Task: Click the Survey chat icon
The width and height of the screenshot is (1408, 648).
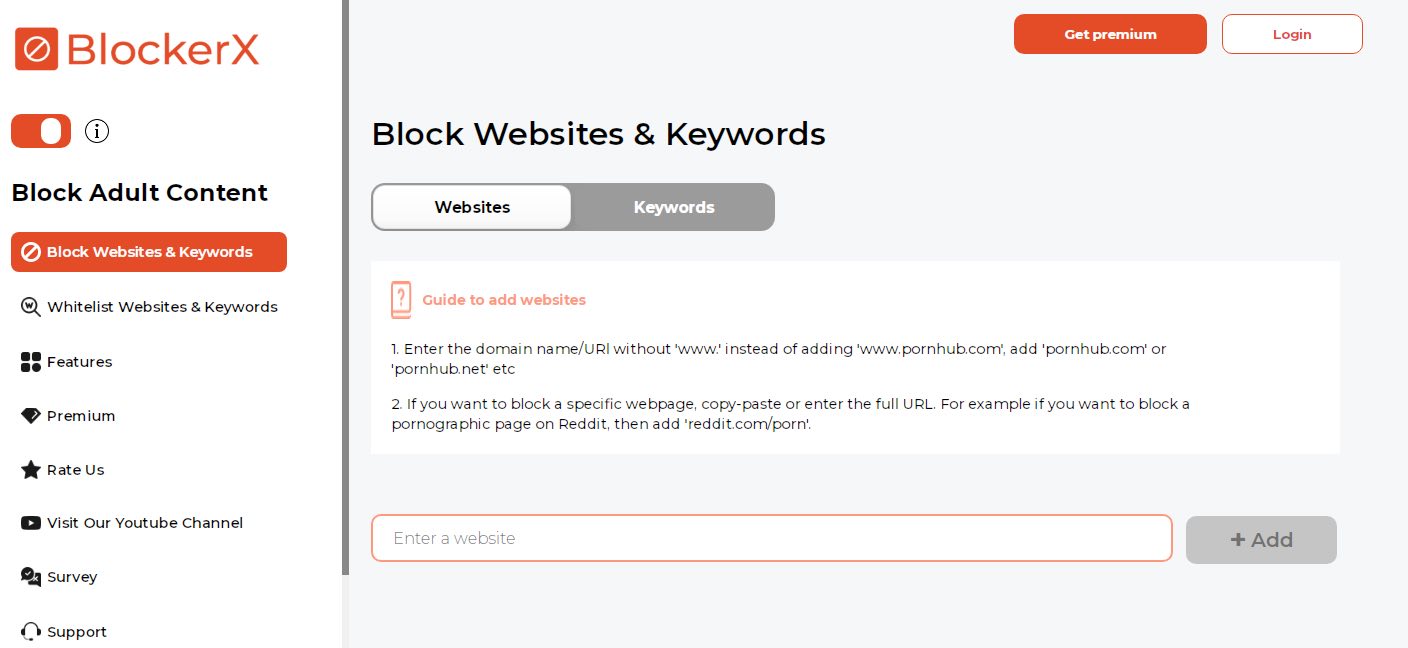Action: tap(31, 577)
